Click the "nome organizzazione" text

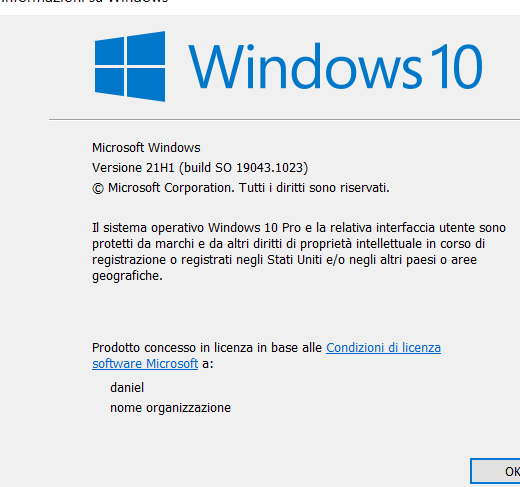click(170, 408)
